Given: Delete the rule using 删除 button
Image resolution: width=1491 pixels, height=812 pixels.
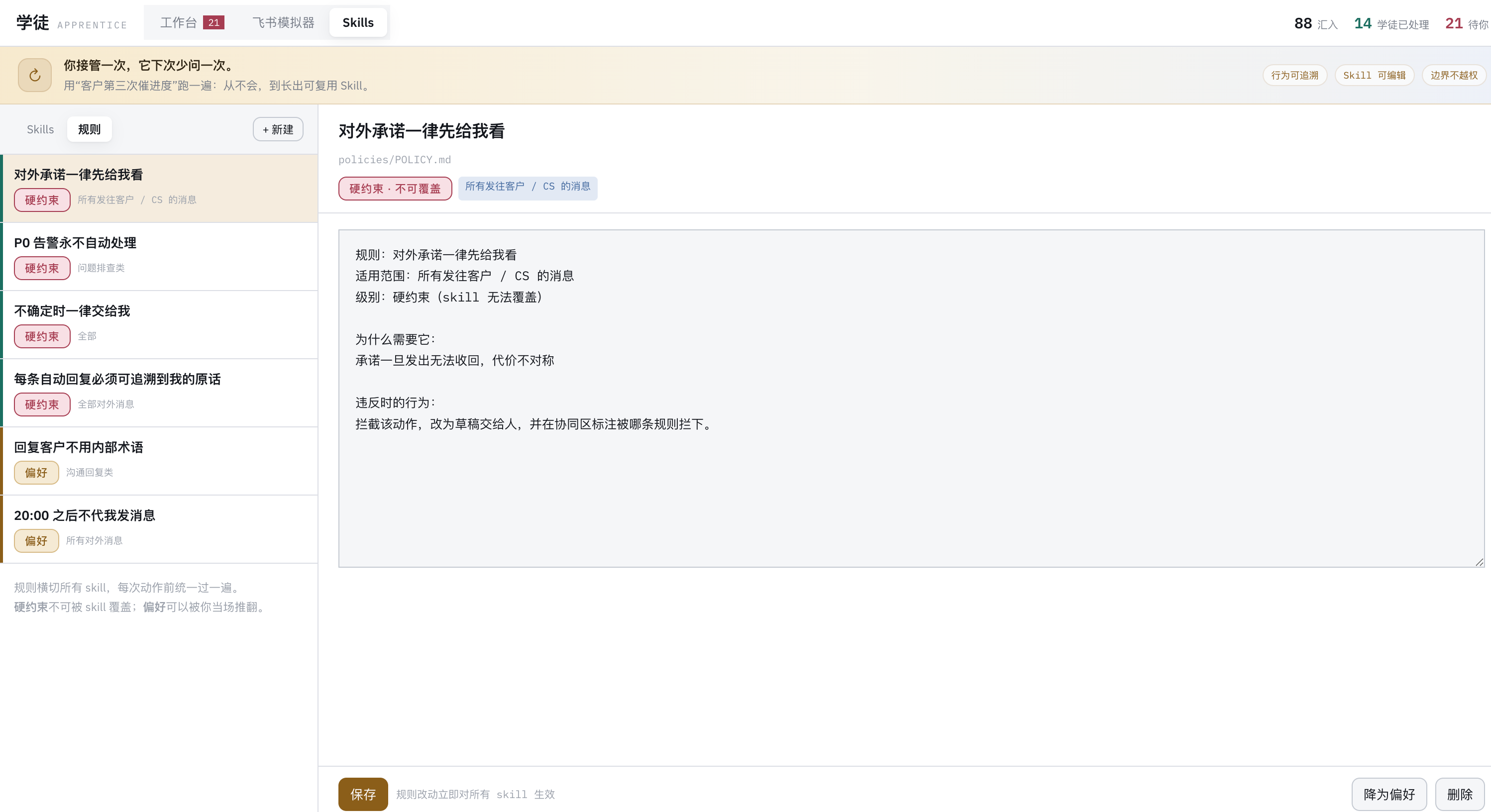Looking at the screenshot, I should pyautogui.click(x=1459, y=794).
